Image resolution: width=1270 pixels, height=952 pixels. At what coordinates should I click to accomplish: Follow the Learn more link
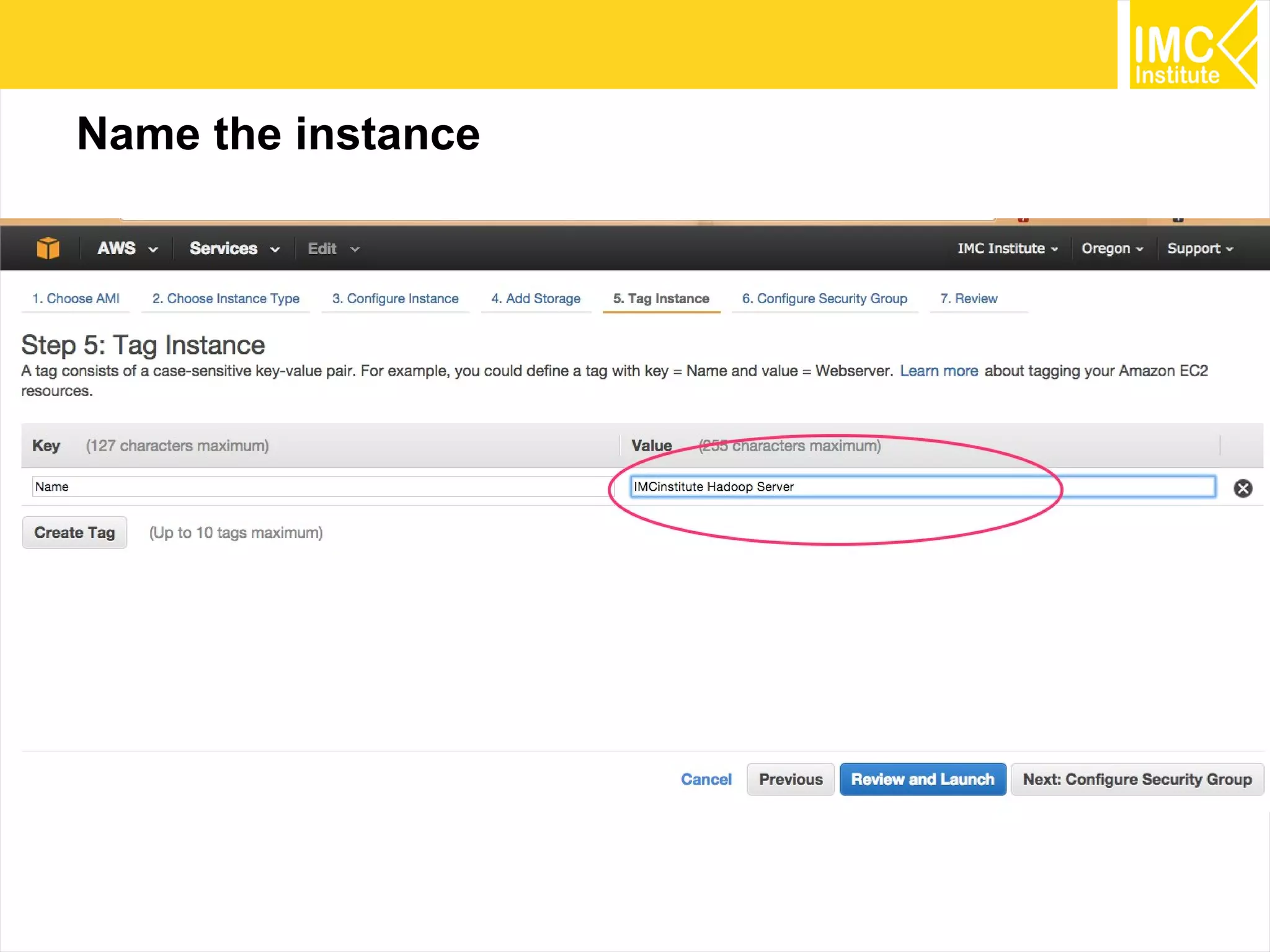[938, 371]
